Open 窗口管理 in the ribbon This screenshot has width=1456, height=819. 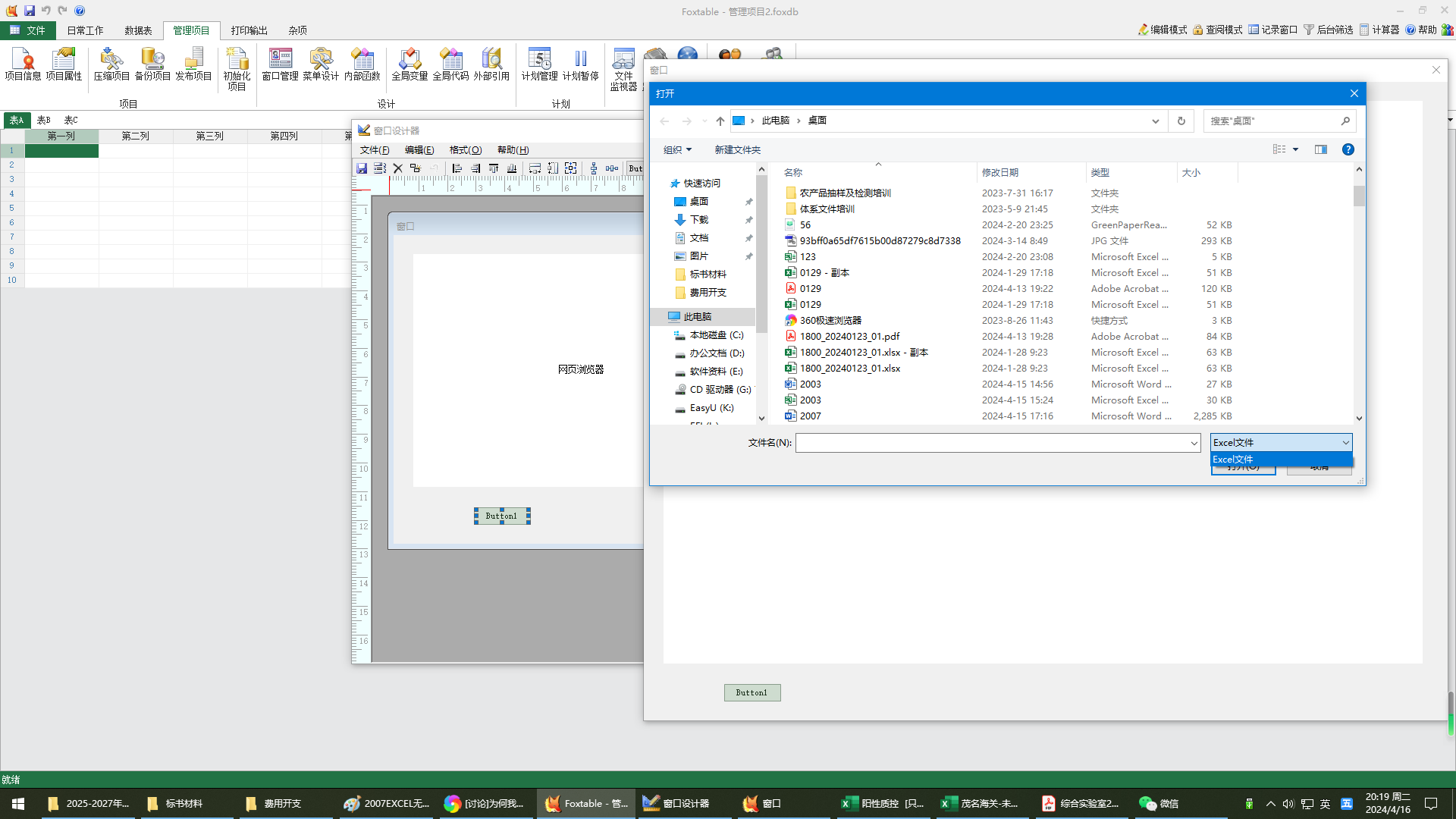click(280, 64)
